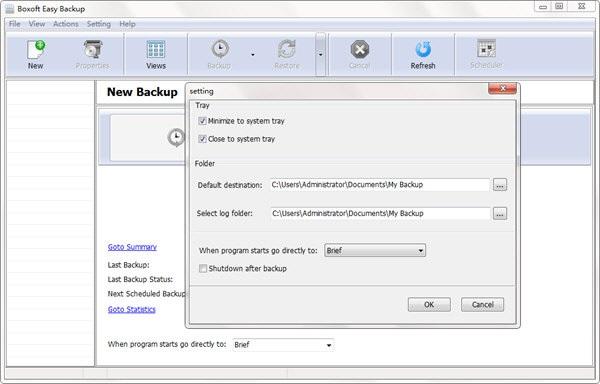Enable Shutdown after backup checkbox

pos(203,268)
